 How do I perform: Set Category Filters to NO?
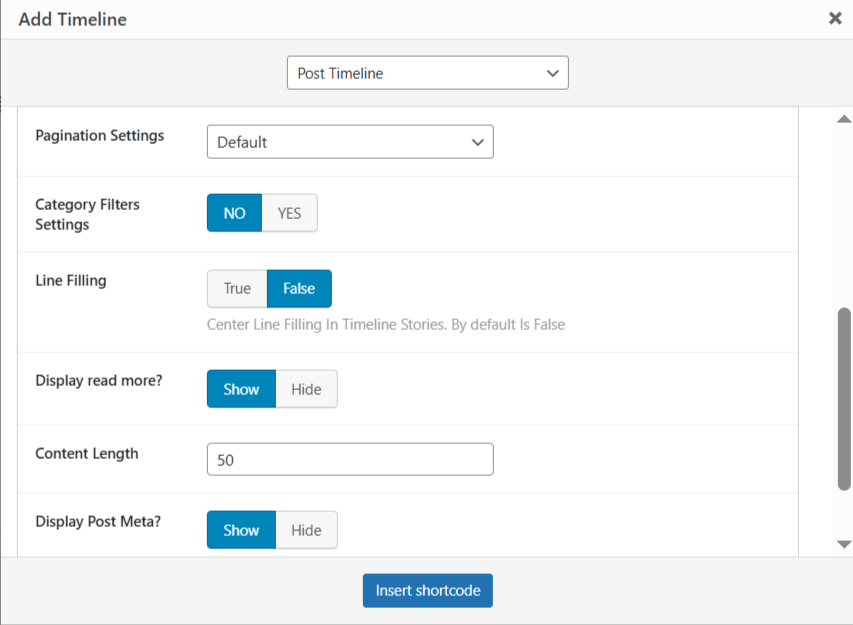[x=234, y=213]
